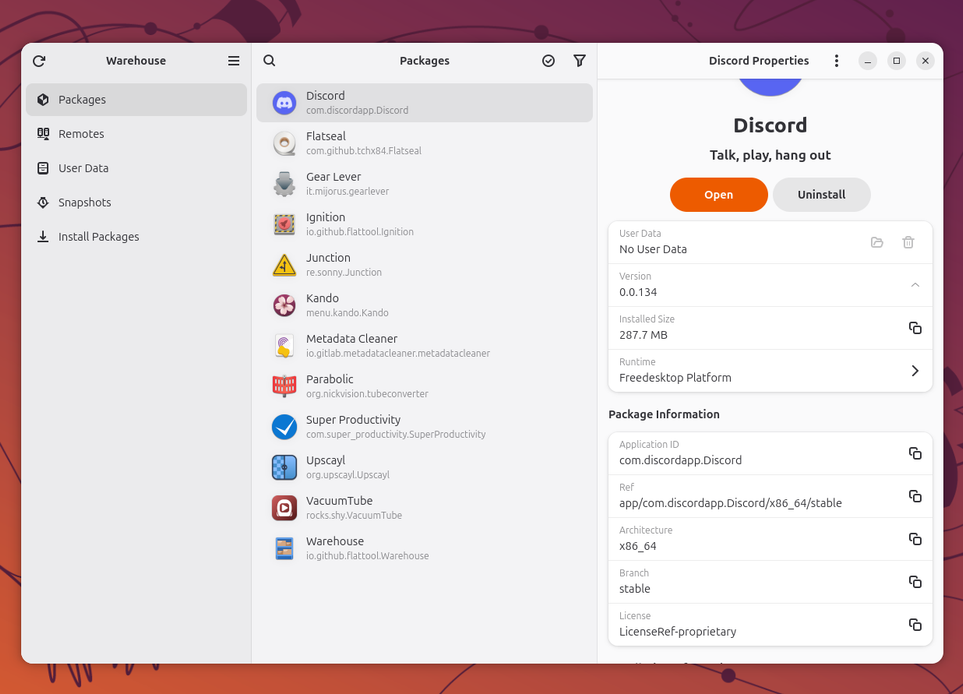Select the Super Productivity checkmark icon
This screenshot has height=694, width=963.
point(284,427)
